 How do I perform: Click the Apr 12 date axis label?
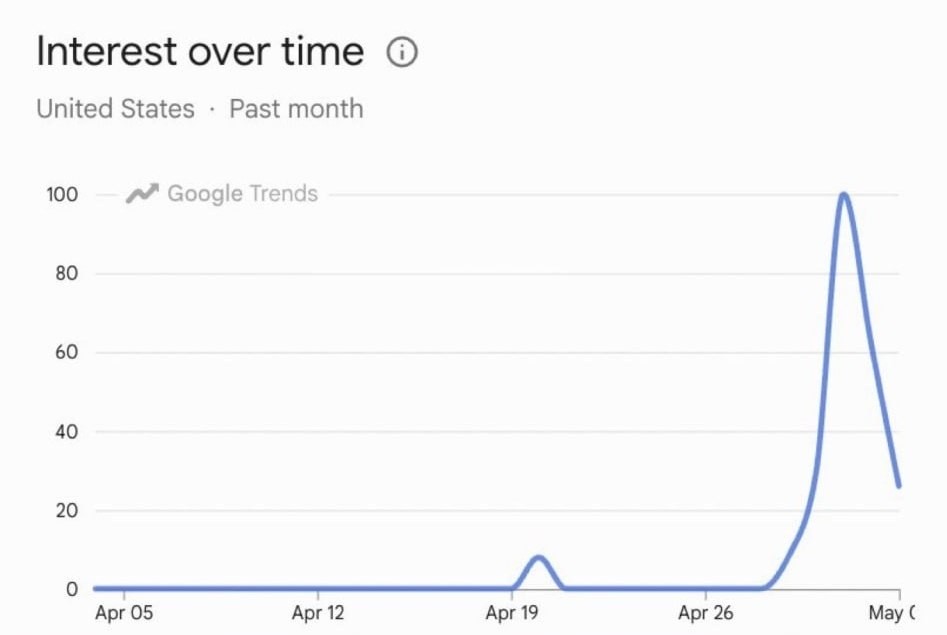point(318,613)
